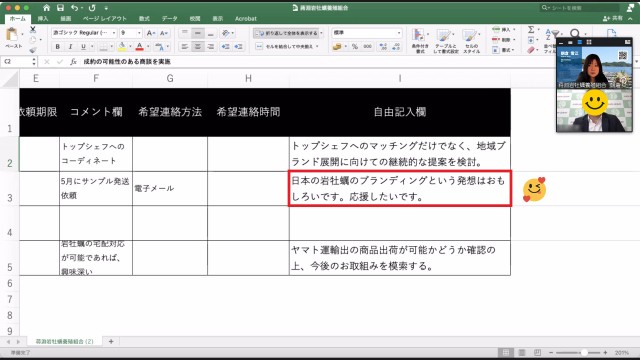The image size is (640, 360).
Task: Expand the font size dropdown
Action: [139, 33]
